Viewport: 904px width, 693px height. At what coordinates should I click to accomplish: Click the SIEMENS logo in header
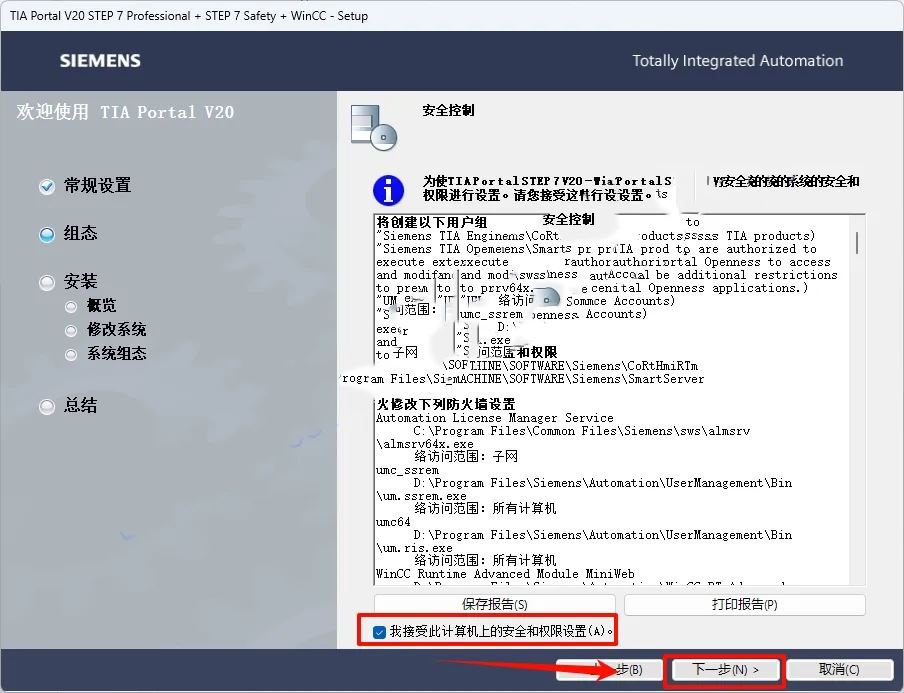(x=100, y=61)
